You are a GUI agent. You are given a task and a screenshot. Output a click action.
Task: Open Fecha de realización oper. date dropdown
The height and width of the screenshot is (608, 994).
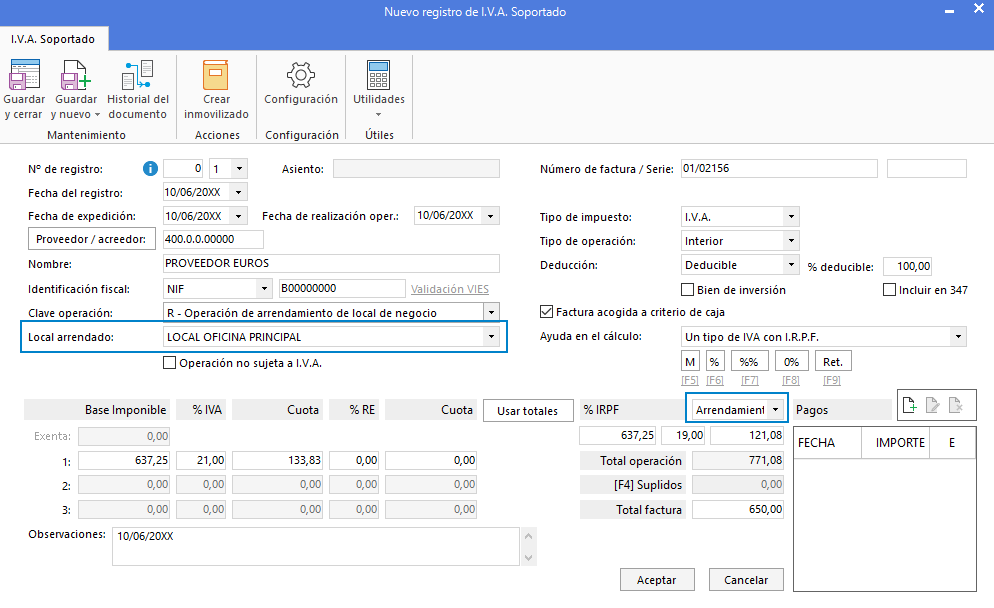click(x=490, y=216)
